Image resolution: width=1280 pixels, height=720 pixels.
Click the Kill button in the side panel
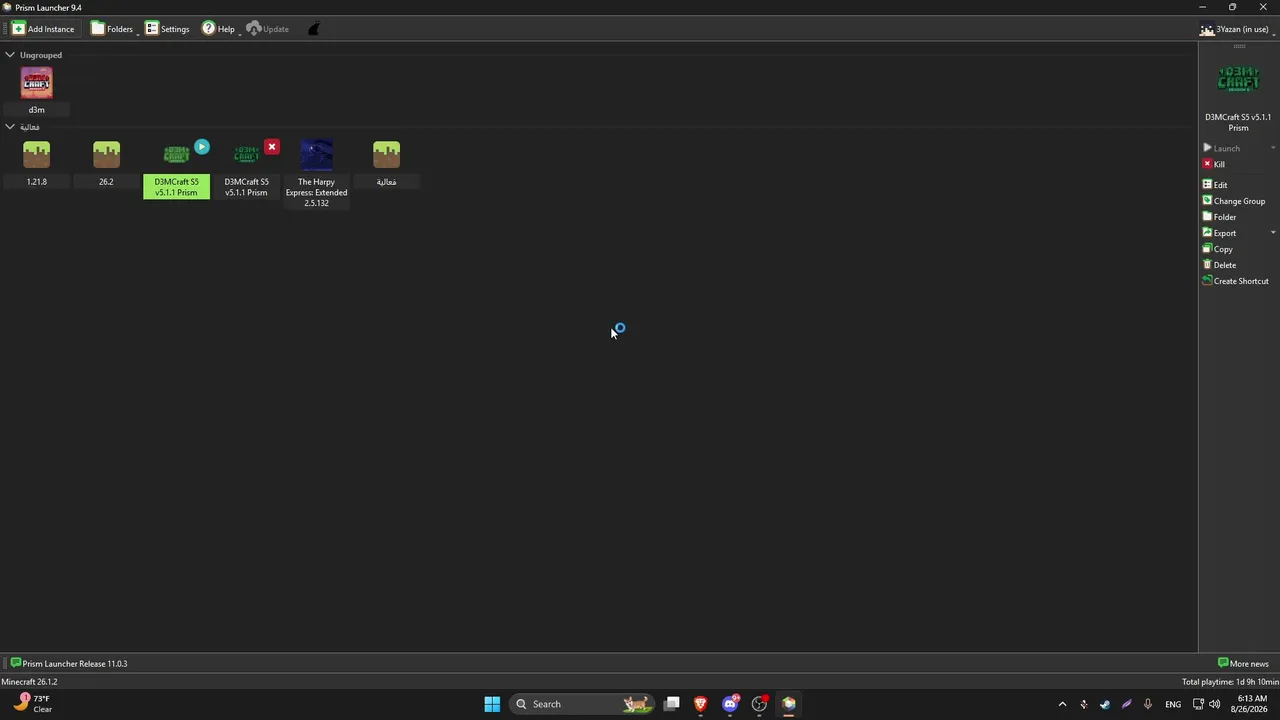(x=1213, y=164)
